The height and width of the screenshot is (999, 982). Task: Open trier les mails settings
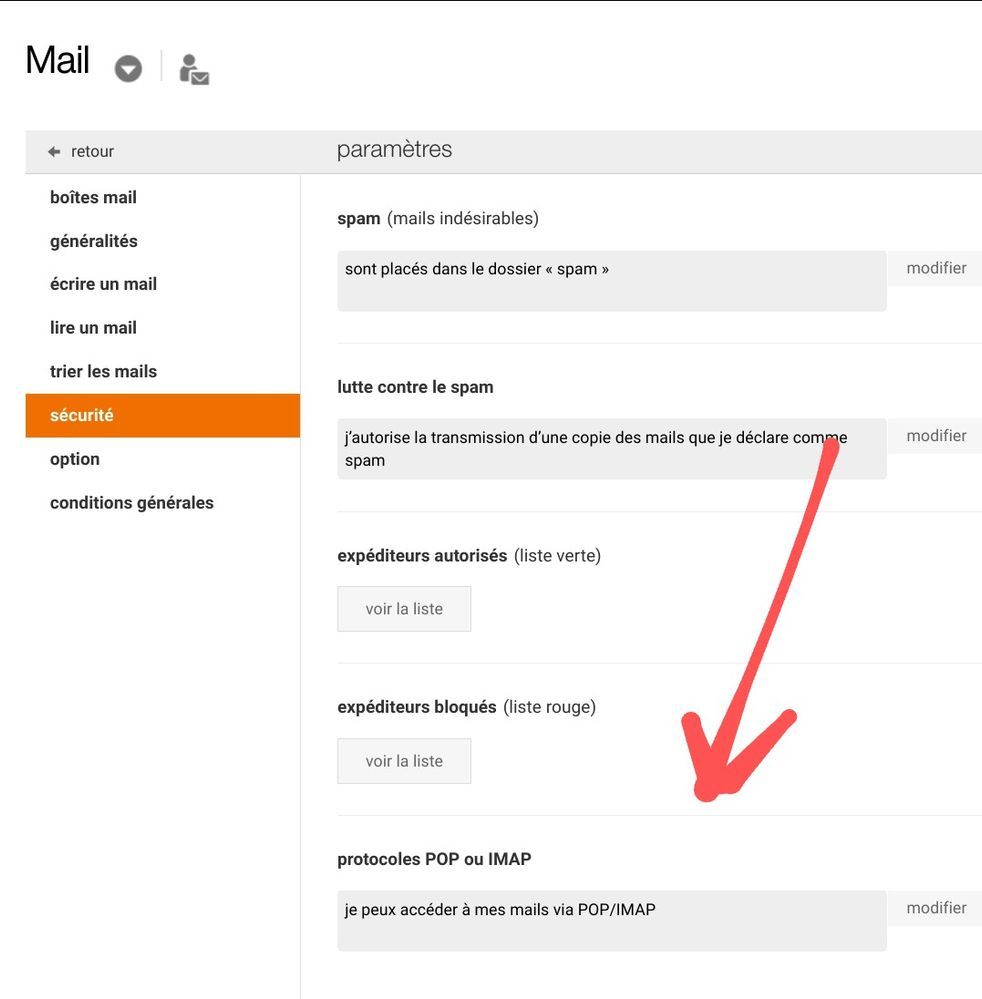[x=103, y=369]
